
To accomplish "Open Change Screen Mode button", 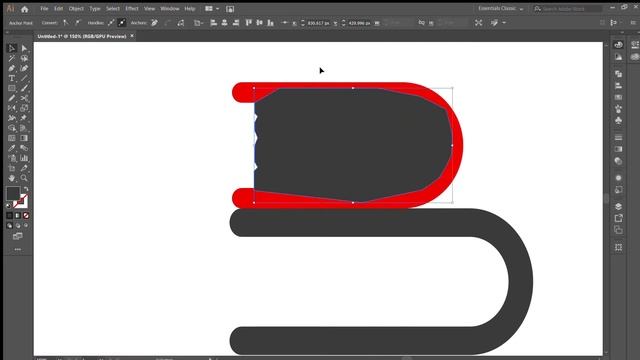I will coord(18,236).
